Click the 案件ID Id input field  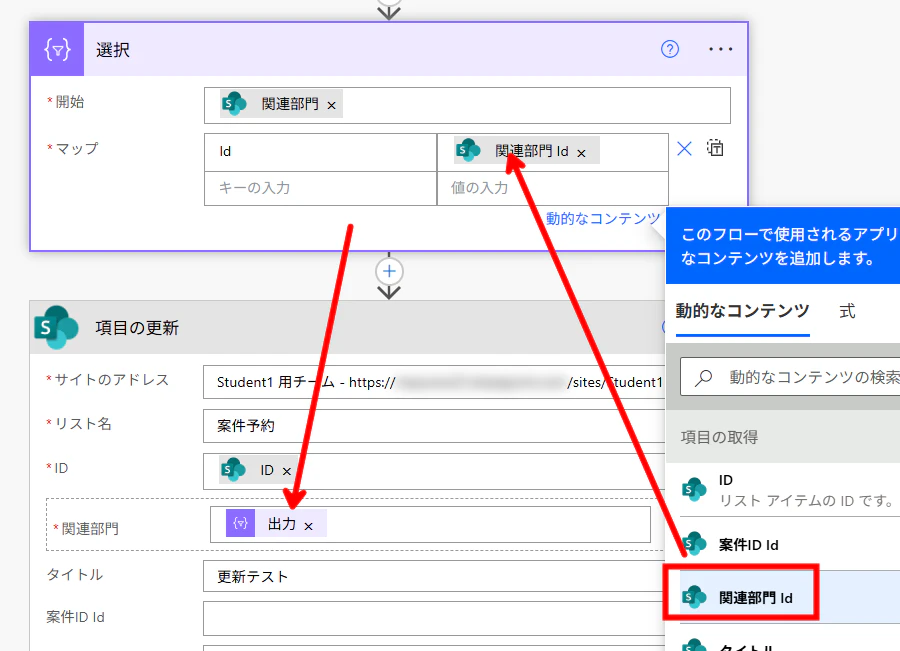pos(434,618)
